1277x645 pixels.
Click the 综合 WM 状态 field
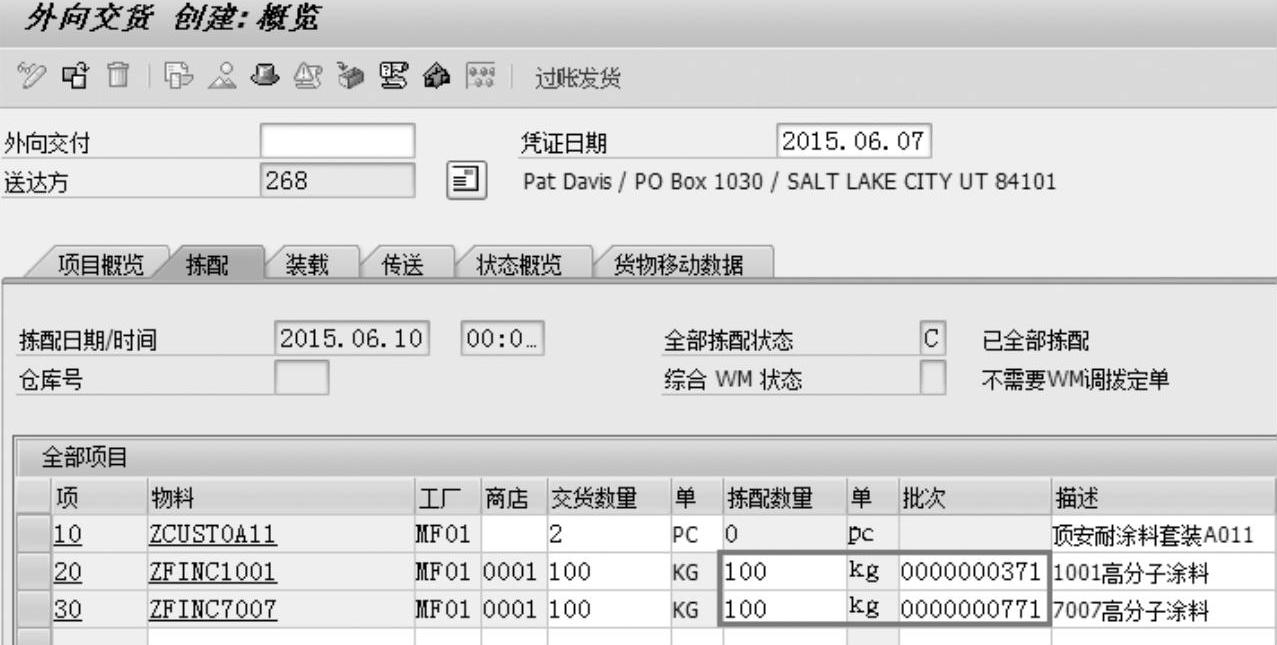pyautogui.click(x=932, y=377)
